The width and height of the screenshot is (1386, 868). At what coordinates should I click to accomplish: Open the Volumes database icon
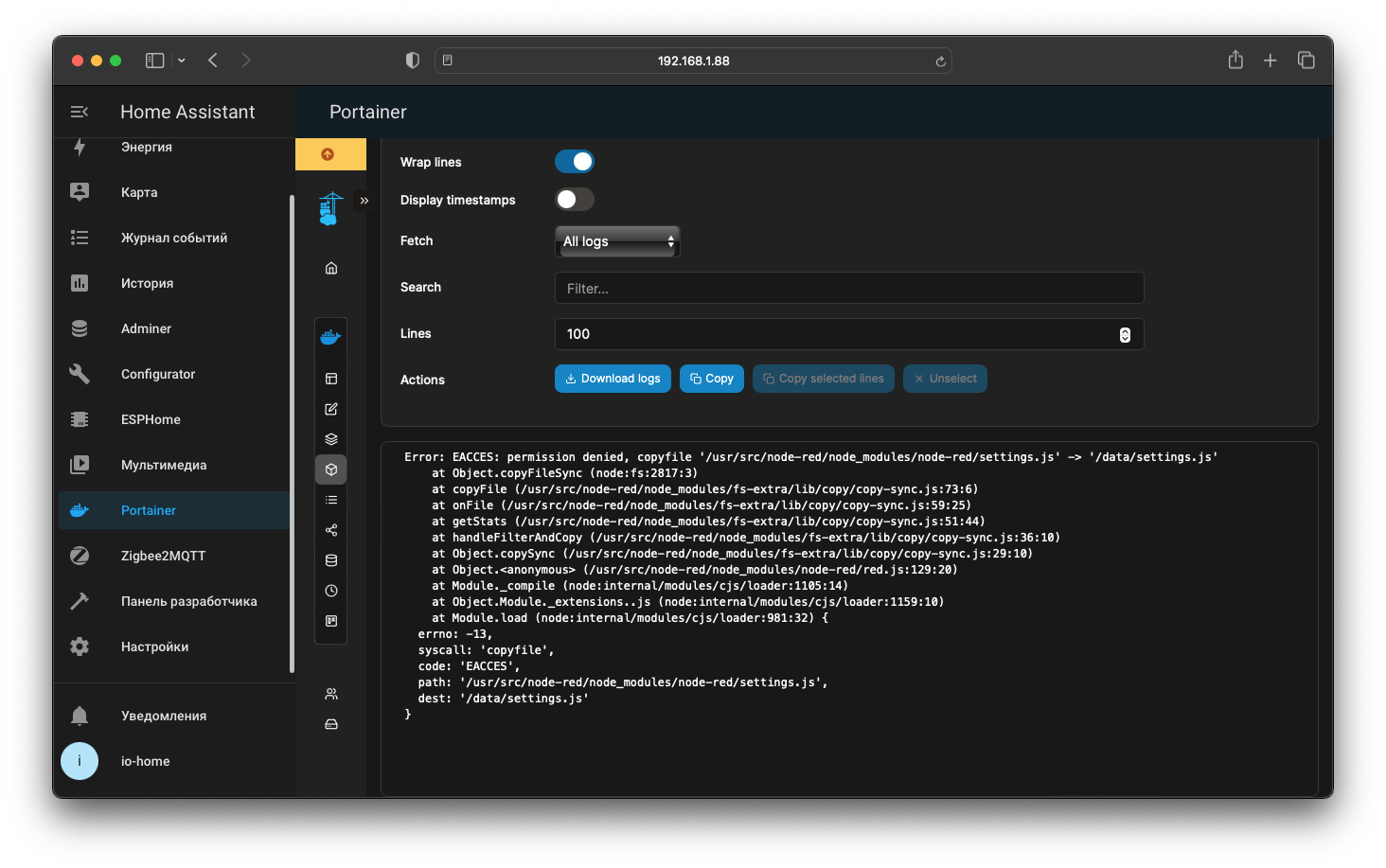(331, 560)
